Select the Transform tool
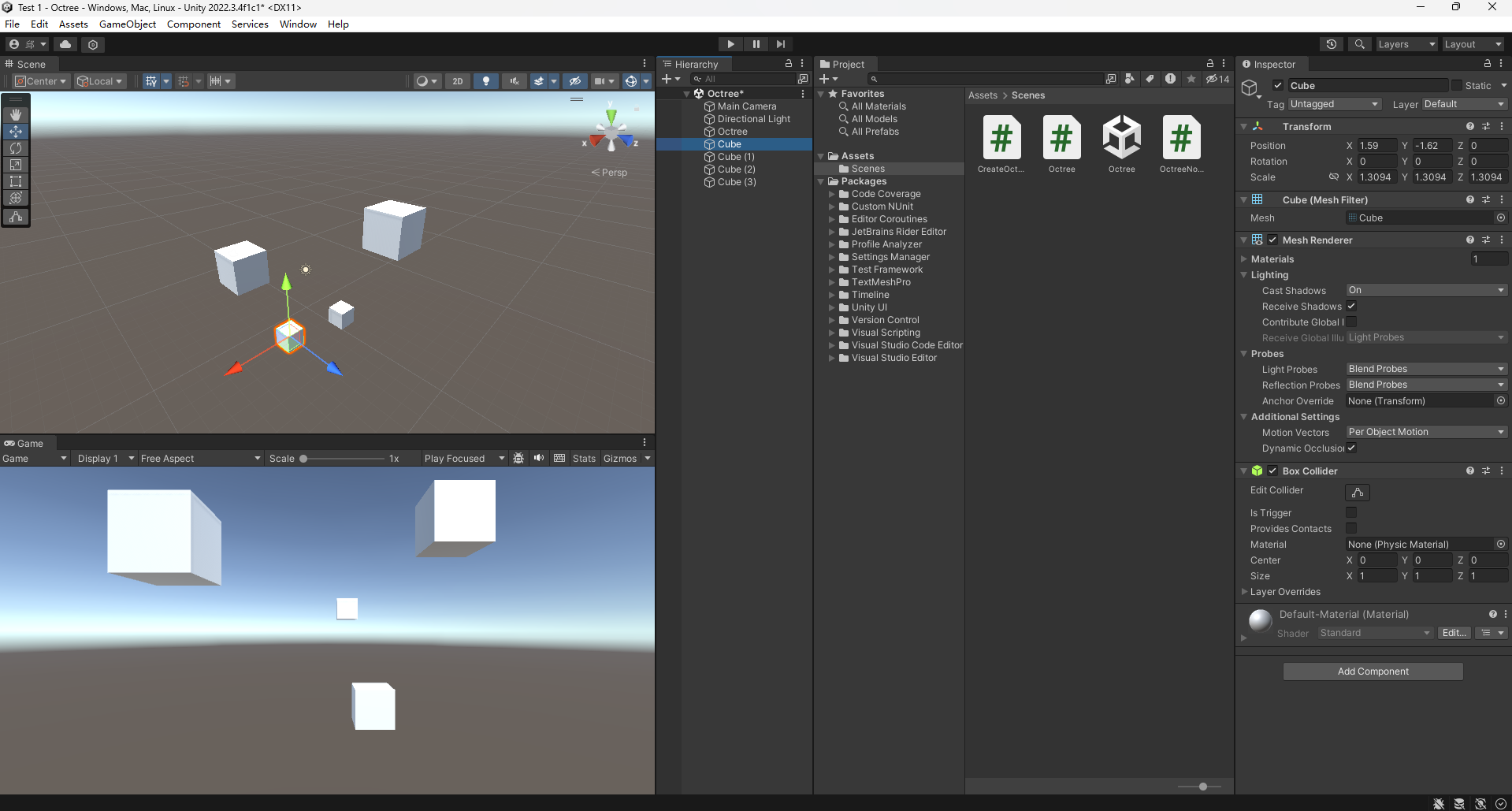Viewport: 1512px width, 811px height. pos(16,198)
